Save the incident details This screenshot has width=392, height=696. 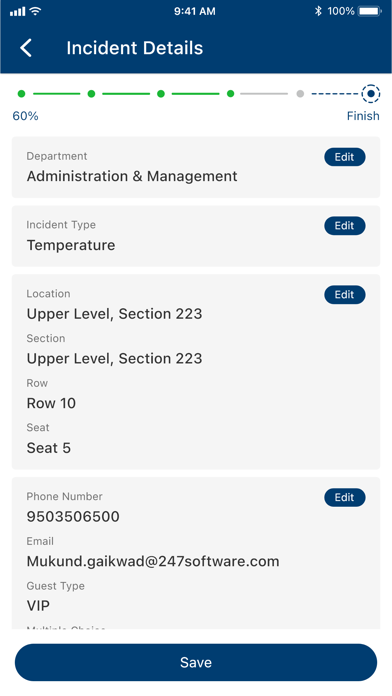[x=196, y=662]
